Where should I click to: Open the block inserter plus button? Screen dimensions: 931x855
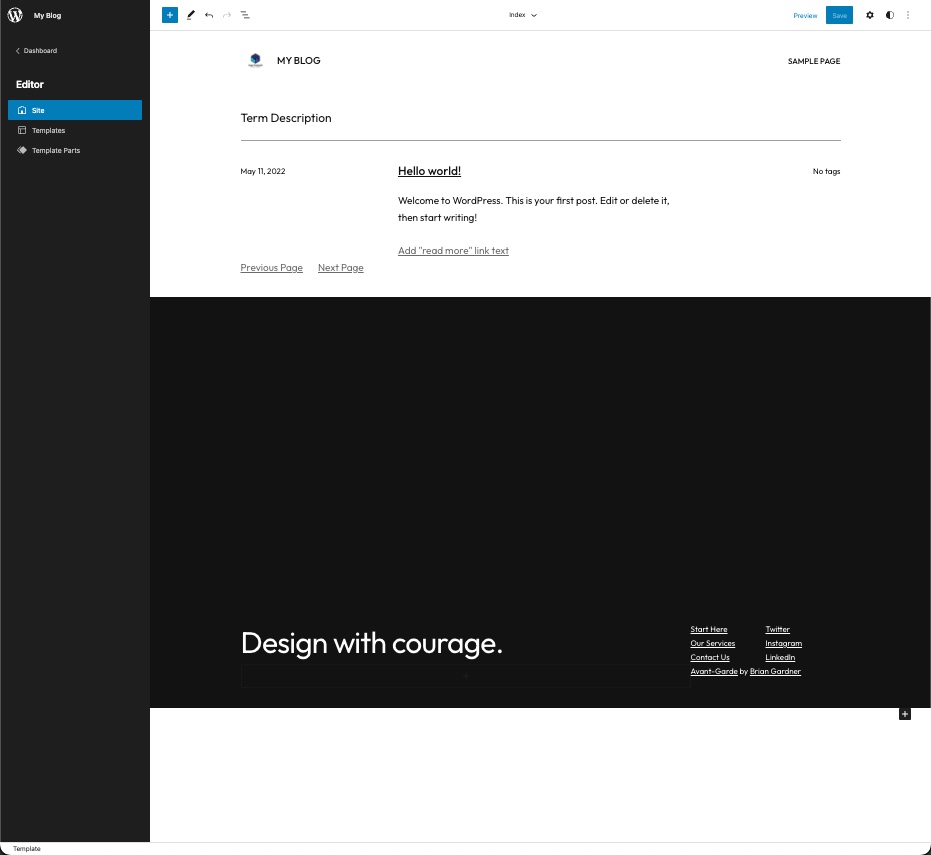pos(170,15)
